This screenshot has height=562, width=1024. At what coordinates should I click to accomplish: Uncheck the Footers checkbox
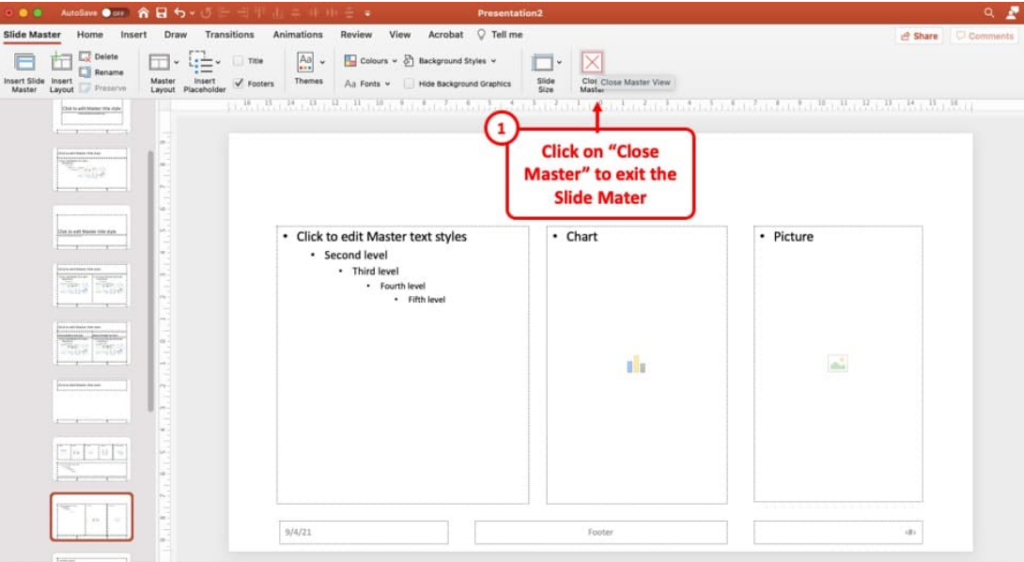[x=238, y=84]
